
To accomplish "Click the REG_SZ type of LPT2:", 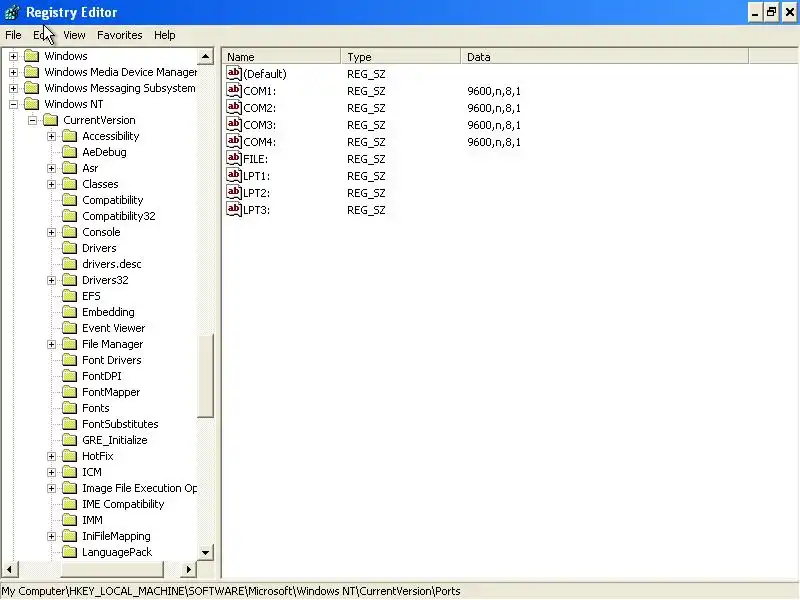I will pos(366,193).
